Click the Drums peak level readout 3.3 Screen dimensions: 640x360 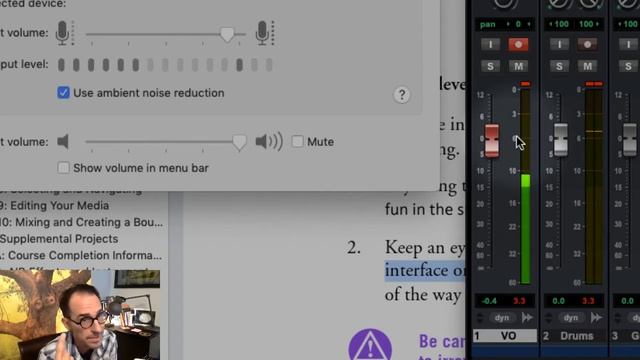(588, 301)
